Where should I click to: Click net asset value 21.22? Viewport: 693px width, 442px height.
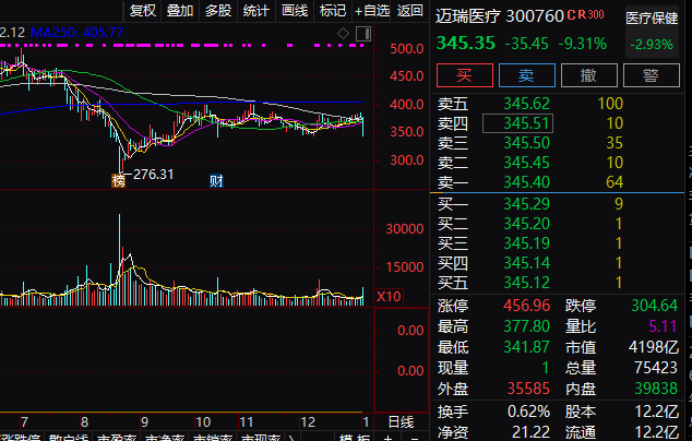(x=531, y=432)
